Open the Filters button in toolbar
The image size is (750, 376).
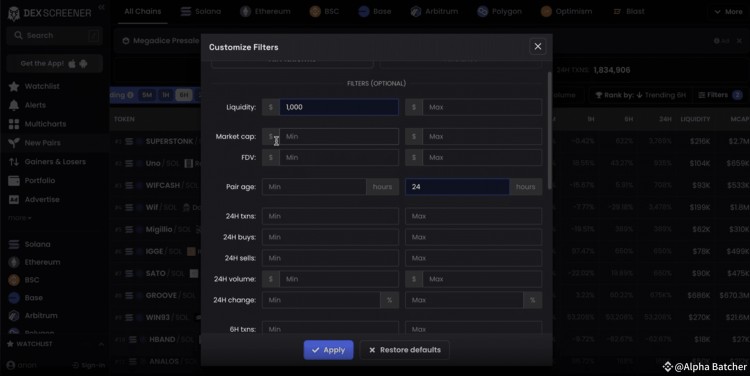pyautogui.click(x=720, y=95)
